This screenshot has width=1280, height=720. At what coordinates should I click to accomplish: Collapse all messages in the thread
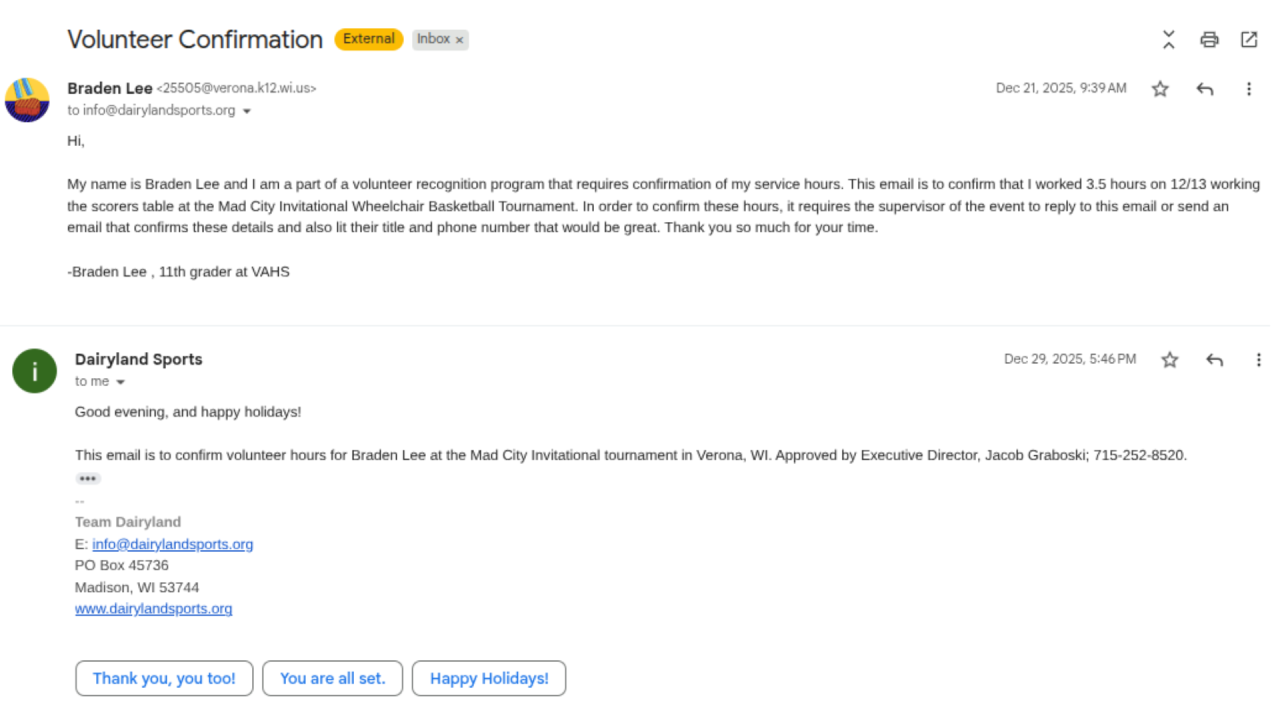click(1168, 40)
